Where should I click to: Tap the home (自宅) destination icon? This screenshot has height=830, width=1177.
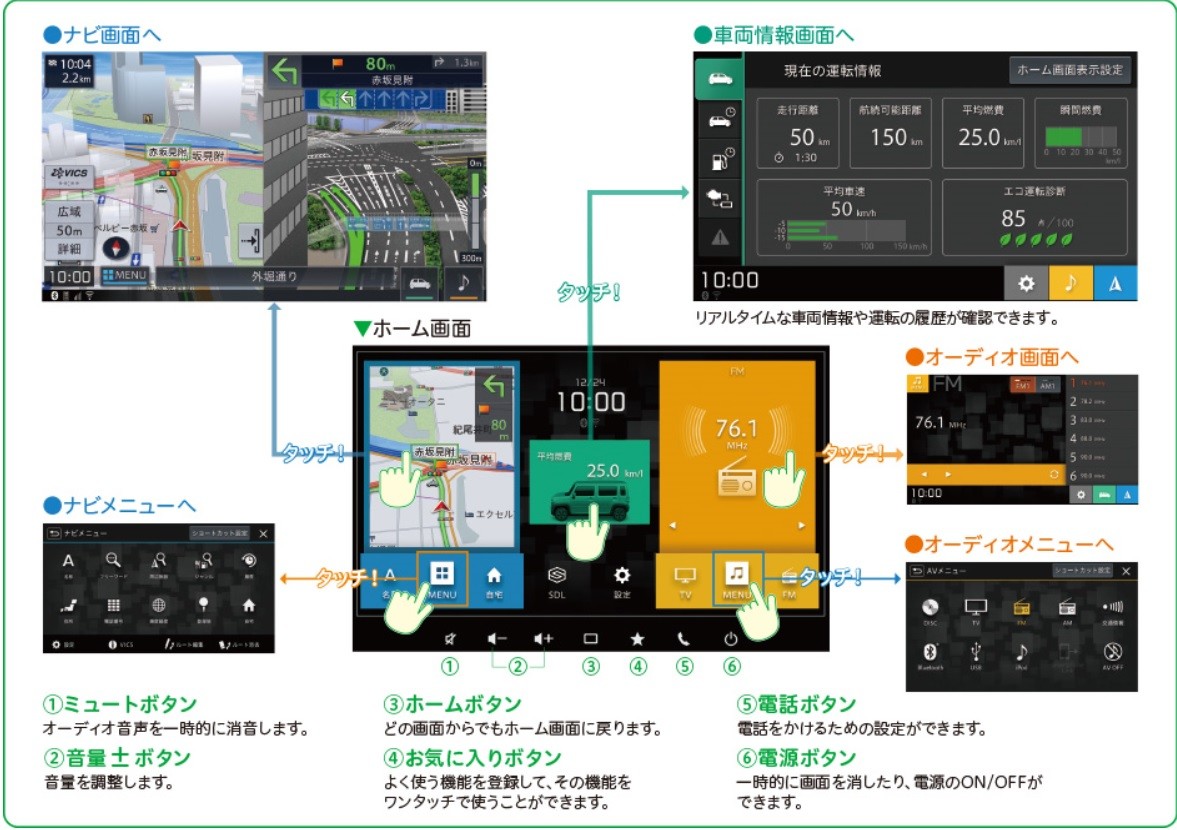coord(494,581)
